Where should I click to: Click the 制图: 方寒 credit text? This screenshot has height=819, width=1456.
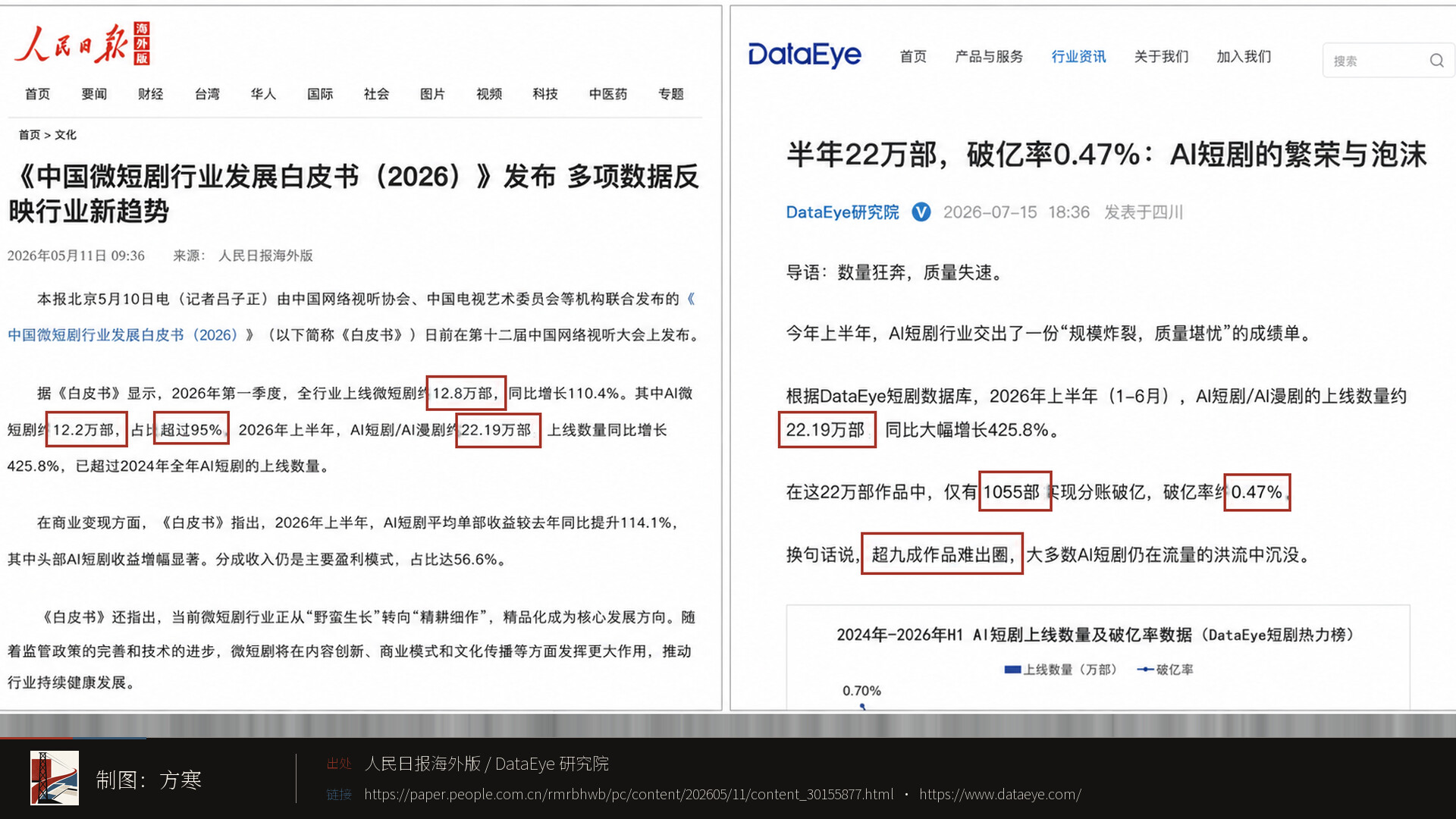(149, 780)
